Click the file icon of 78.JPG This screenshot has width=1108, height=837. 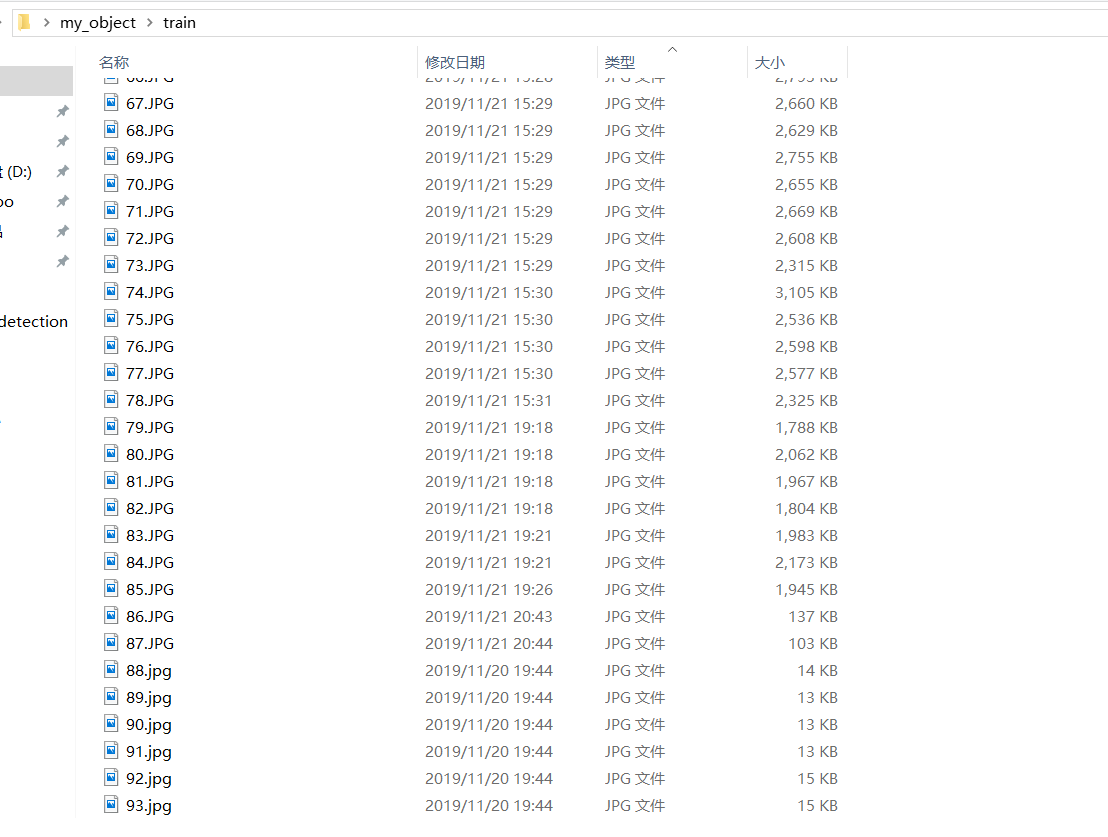coord(111,400)
